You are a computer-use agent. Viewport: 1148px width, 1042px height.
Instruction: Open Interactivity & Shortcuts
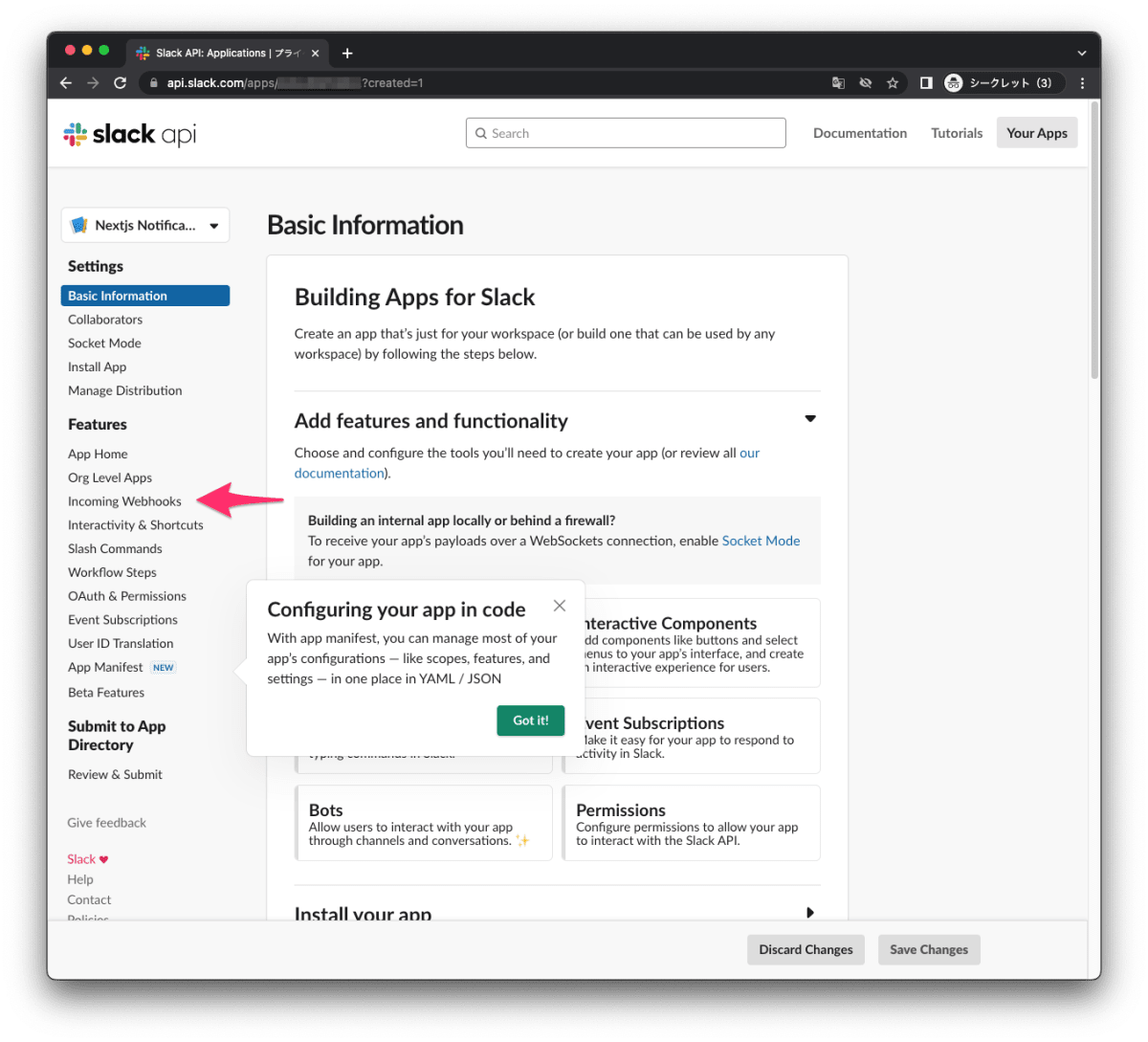point(136,525)
